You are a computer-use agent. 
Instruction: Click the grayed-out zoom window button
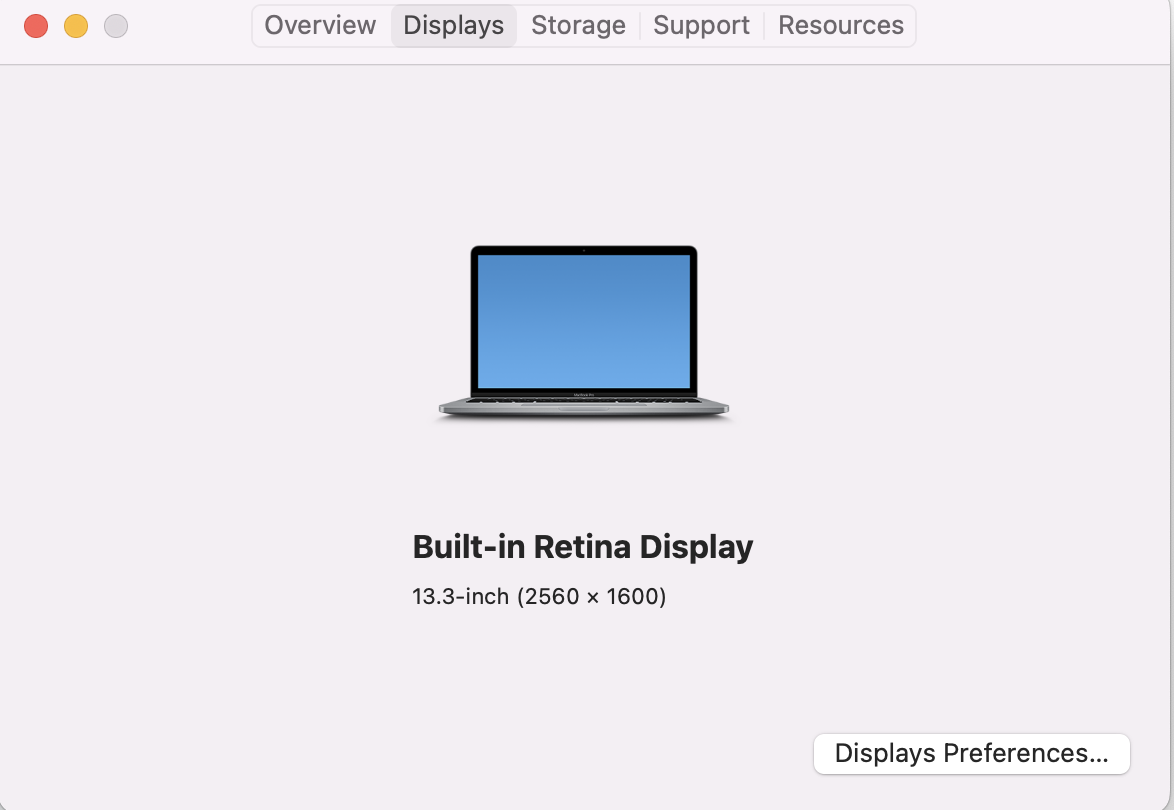tap(116, 26)
